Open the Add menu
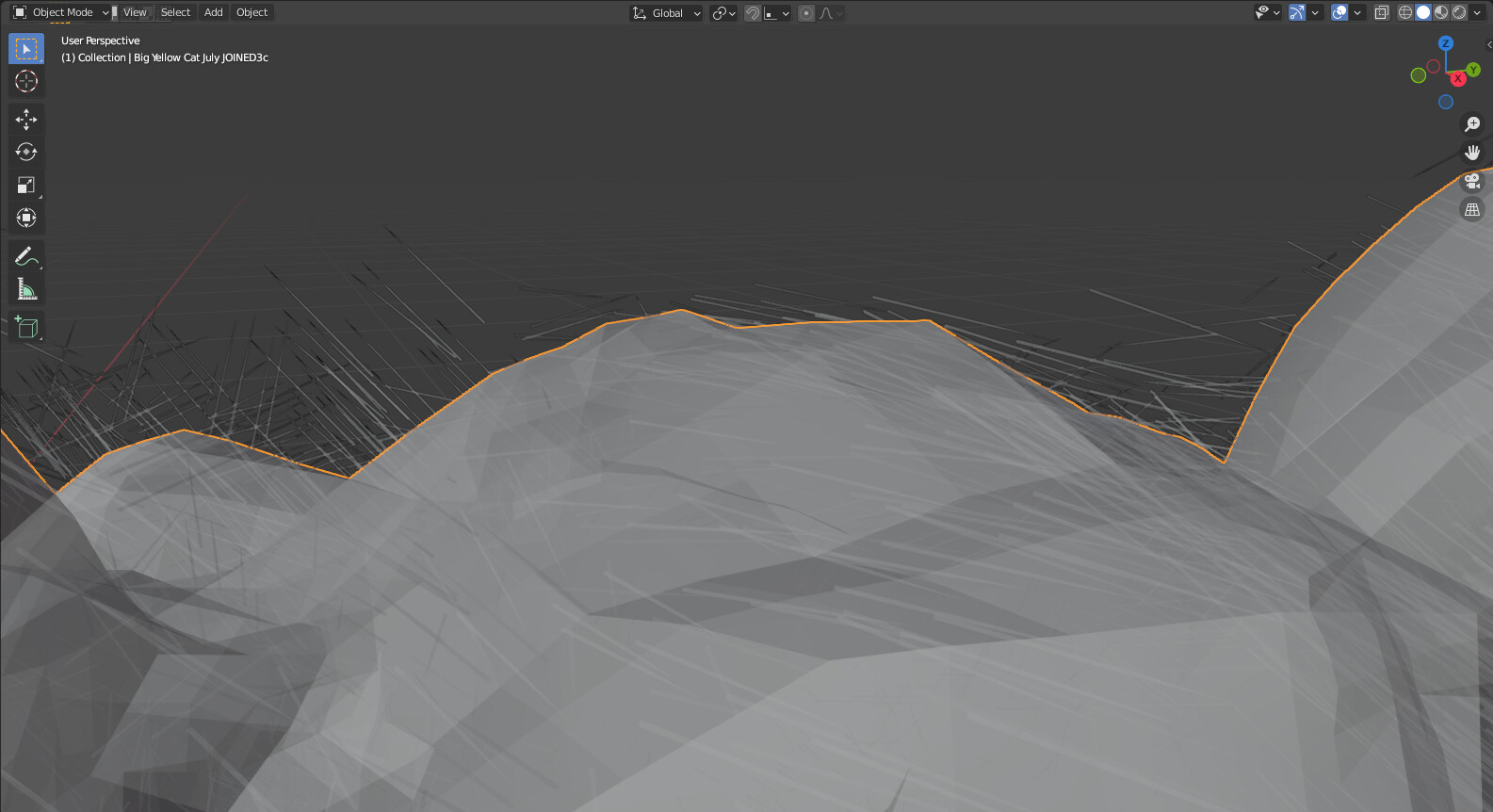 click(214, 12)
